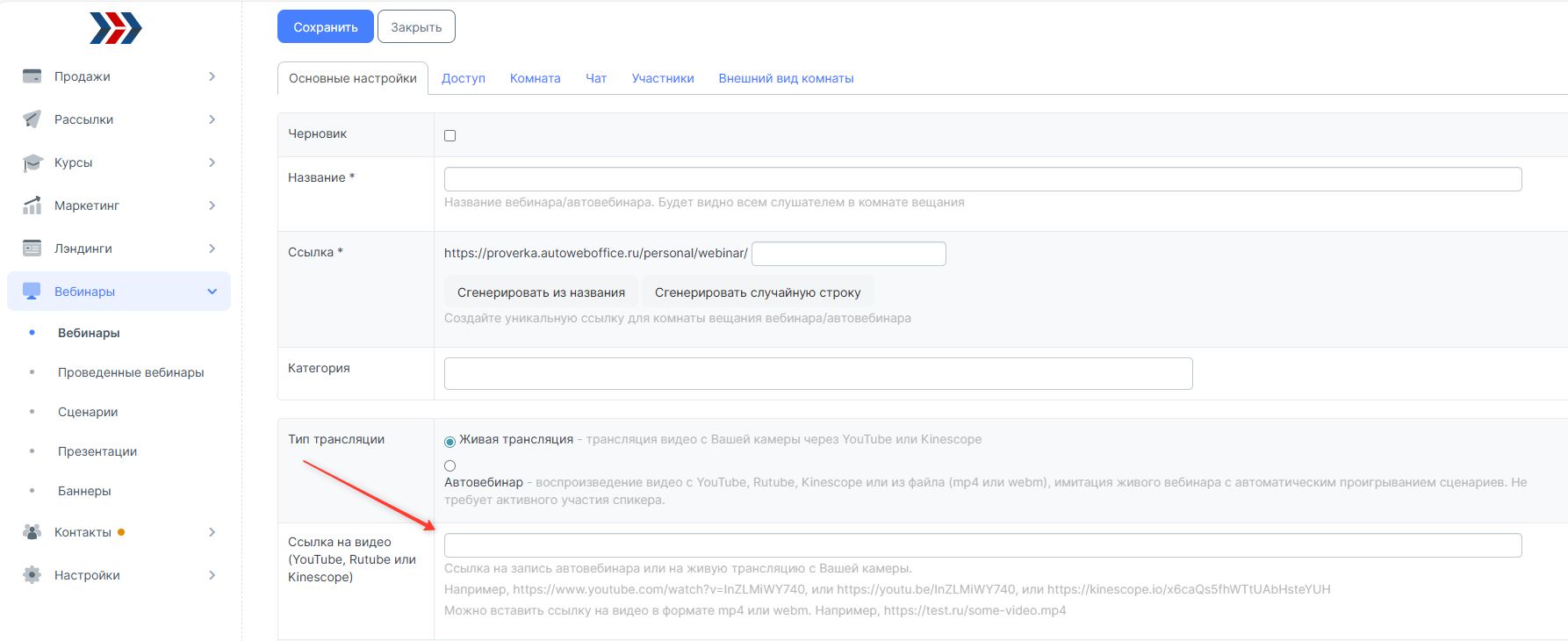
Task: Focus the Ссылка на видео input field
Action: (x=982, y=545)
